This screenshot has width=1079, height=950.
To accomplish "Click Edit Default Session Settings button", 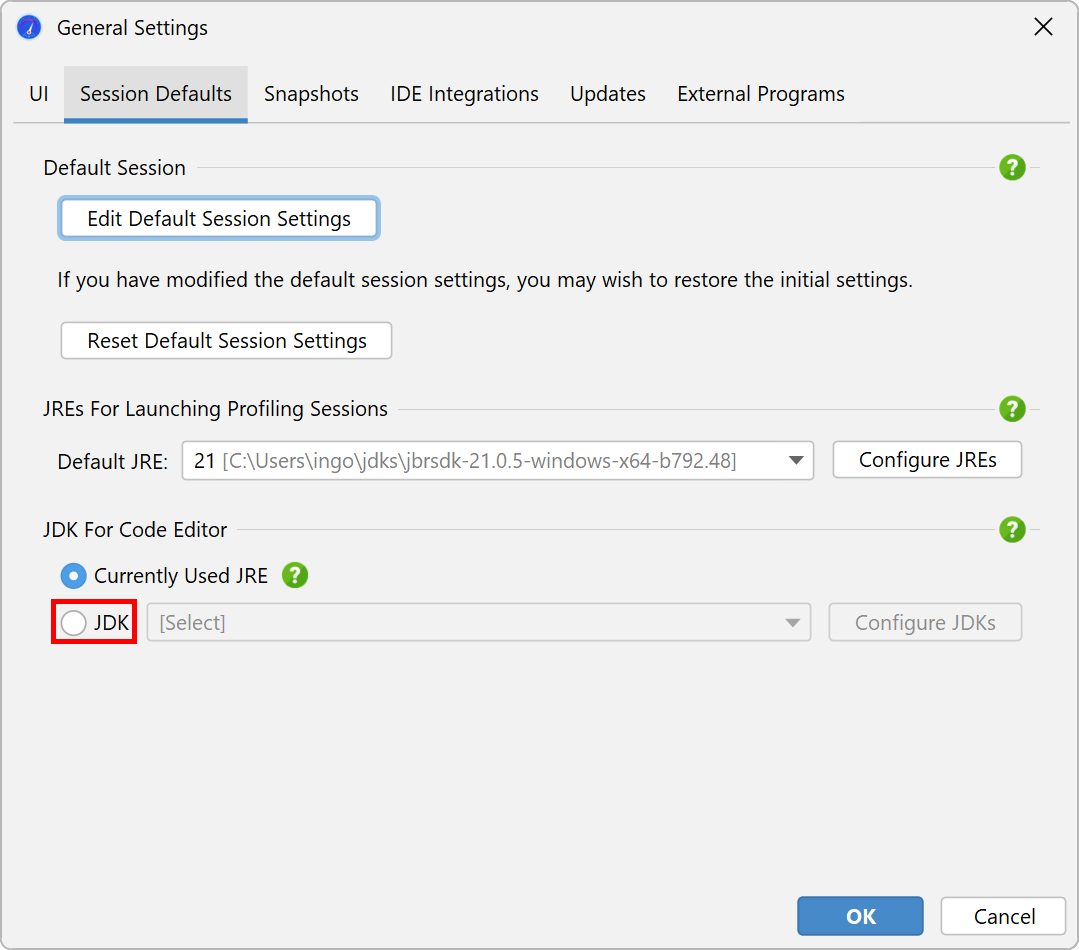I will click(219, 219).
